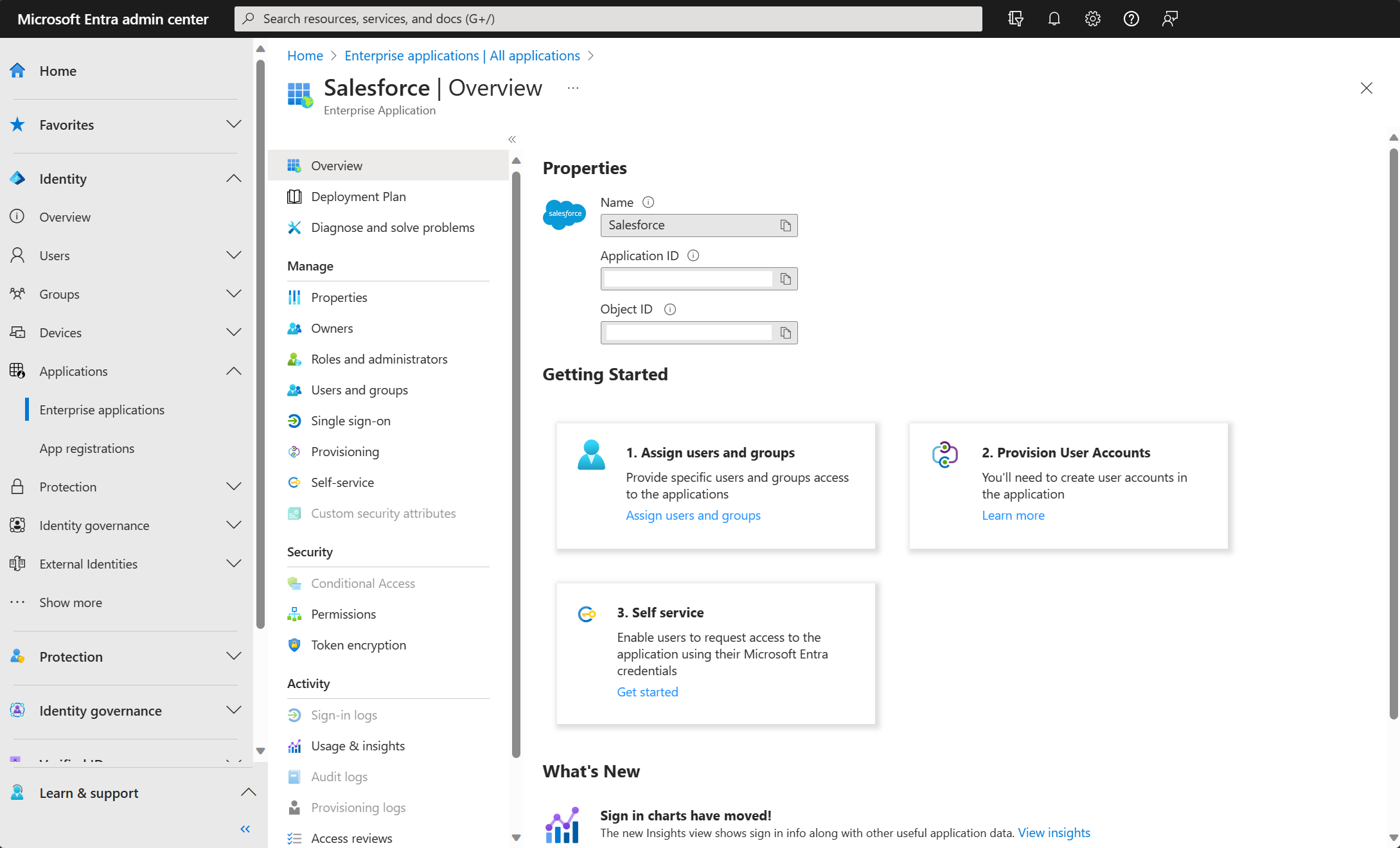Click Assign users and groups link
Viewport: 1400px width, 848px height.
693,514
